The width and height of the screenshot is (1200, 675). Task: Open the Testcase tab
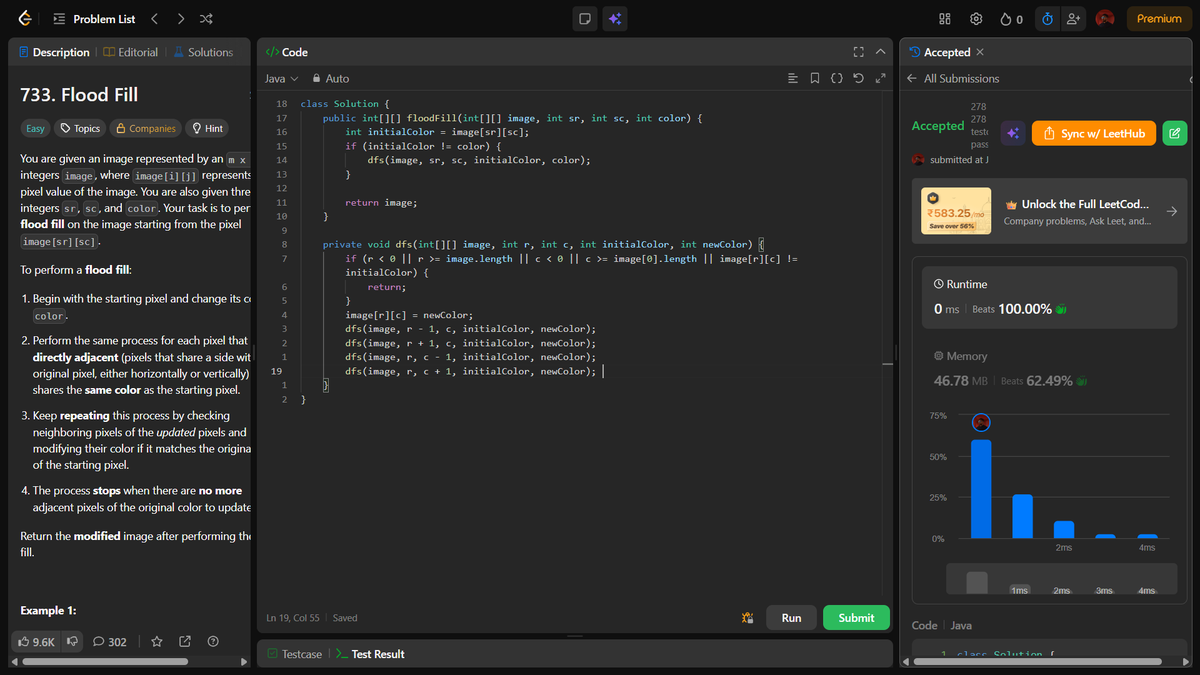click(x=294, y=654)
